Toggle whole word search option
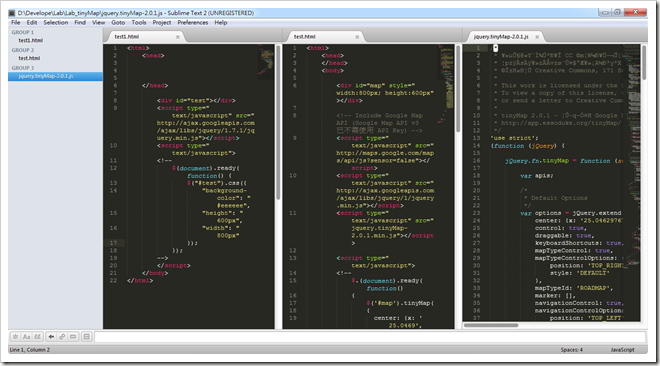The width and height of the screenshot is (660, 366). pyautogui.click(x=37, y=337)
